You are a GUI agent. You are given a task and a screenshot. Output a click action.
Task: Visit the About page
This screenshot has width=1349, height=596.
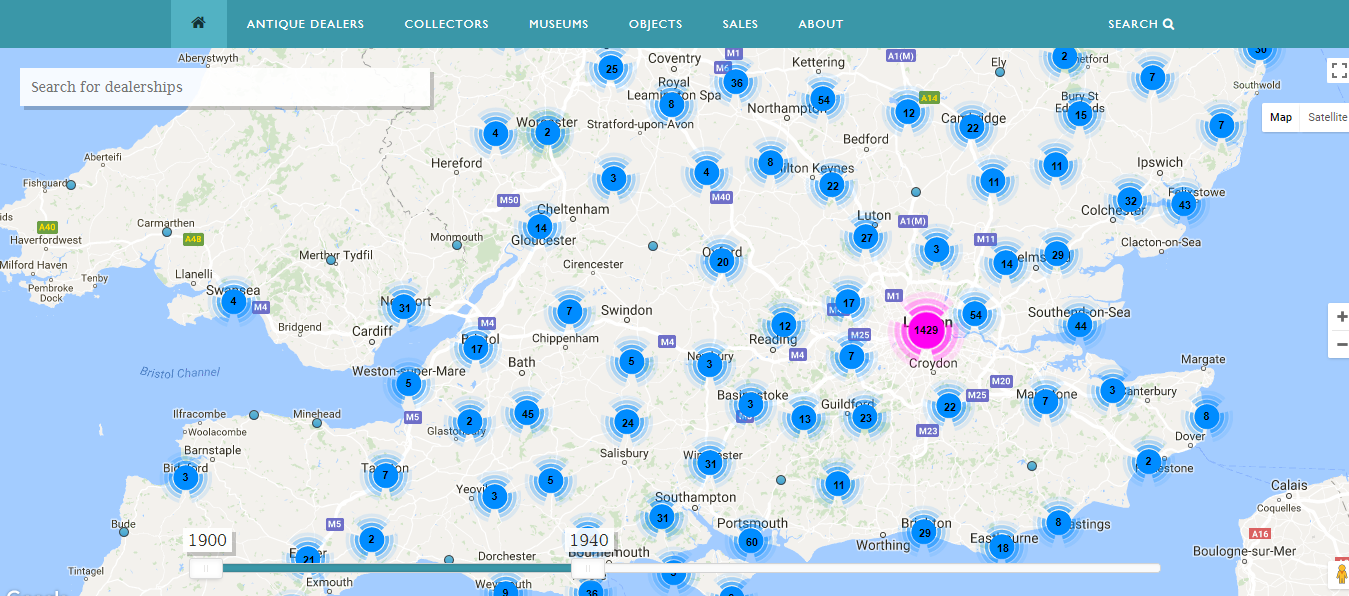[x=820, y=24]
